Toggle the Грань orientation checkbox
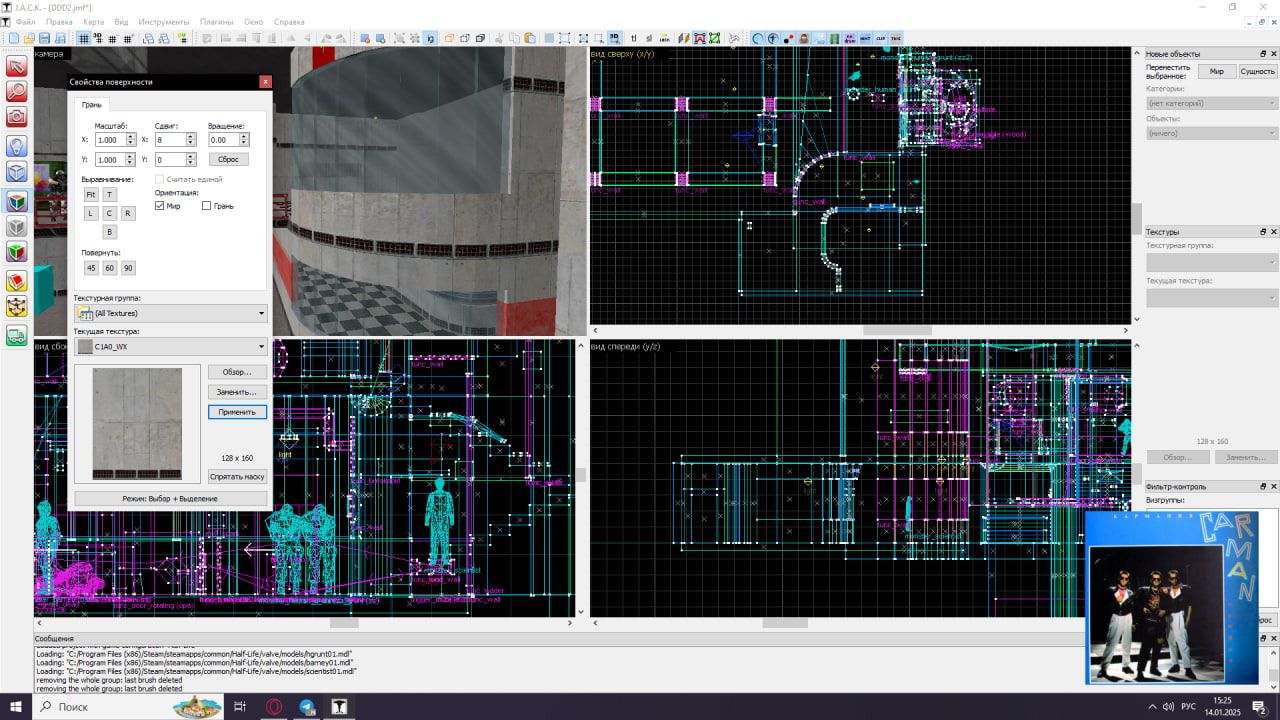Viewport: 1280px width, 720px height. click(207, 206)
